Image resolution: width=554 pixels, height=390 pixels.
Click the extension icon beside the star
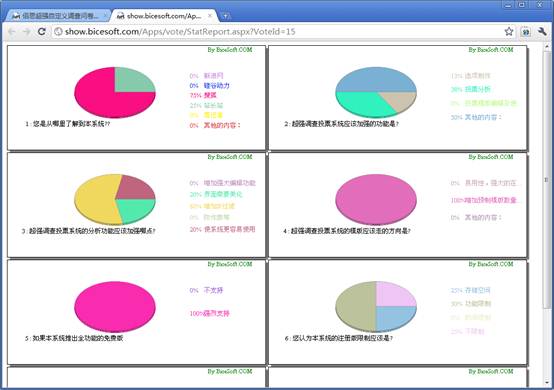point(526,32)
